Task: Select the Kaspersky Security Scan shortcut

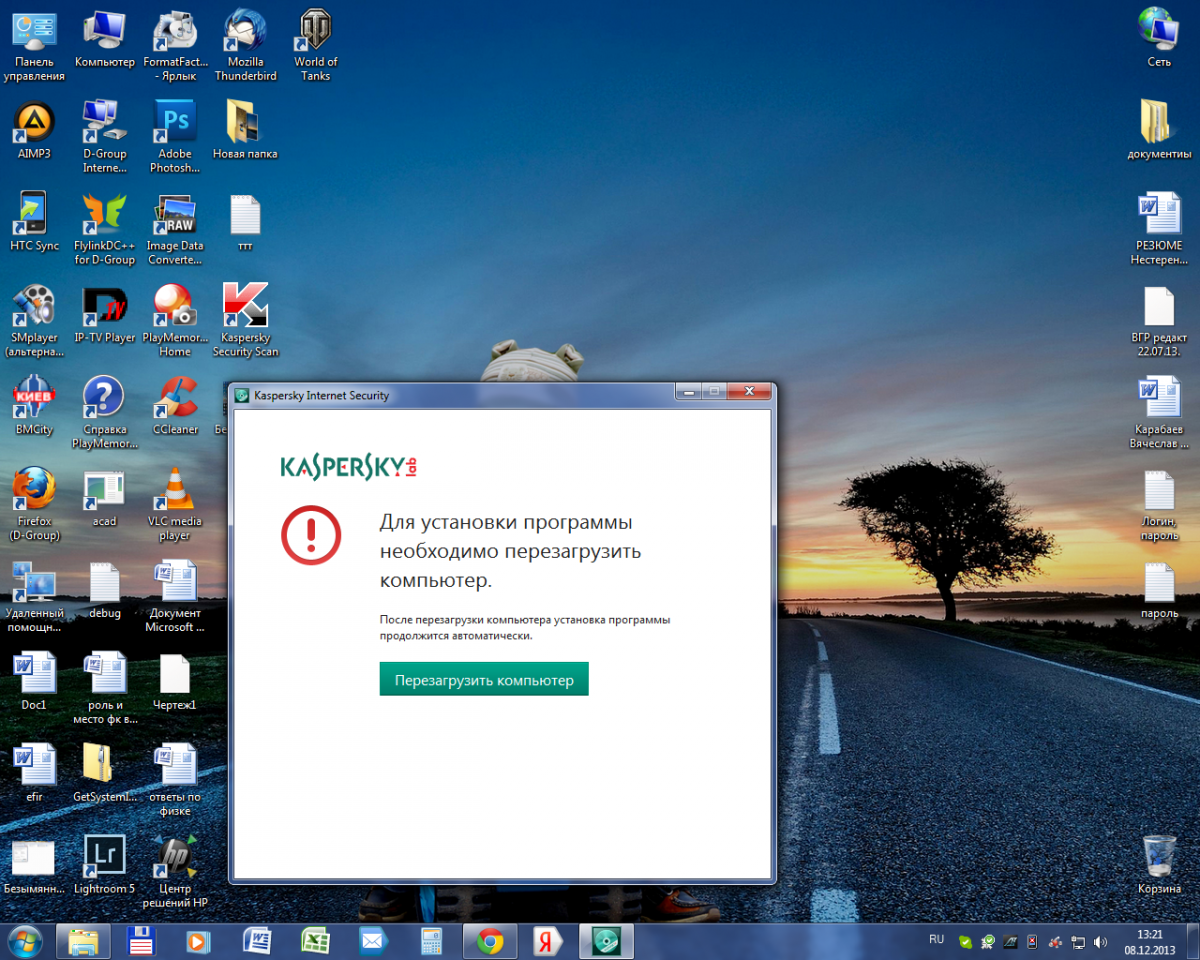Action: tap(245, 321)
